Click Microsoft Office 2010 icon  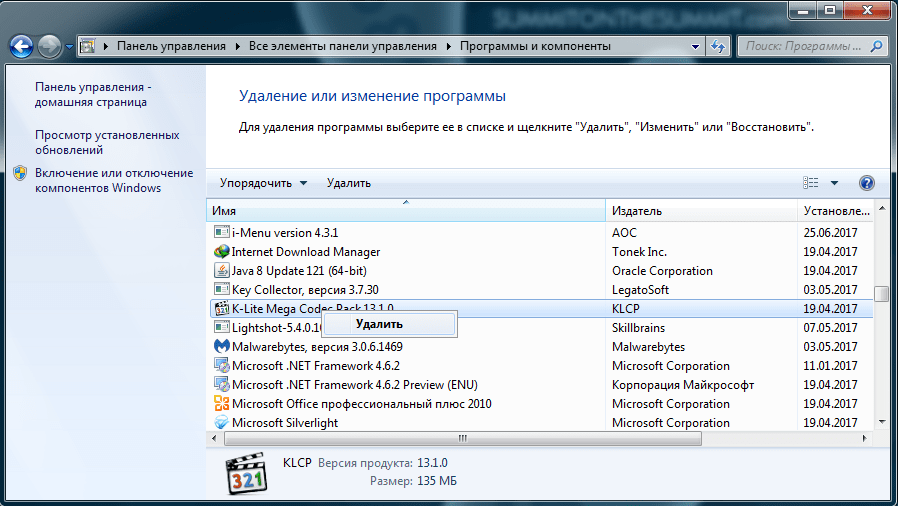click(222, 404)
